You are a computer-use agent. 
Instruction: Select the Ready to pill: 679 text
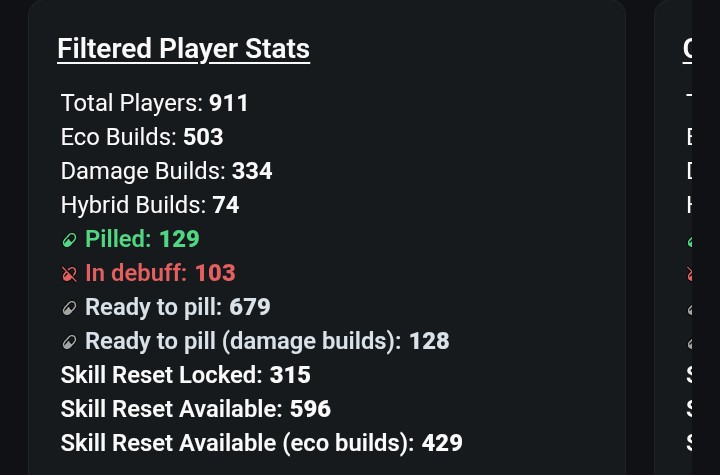[178, 307]
